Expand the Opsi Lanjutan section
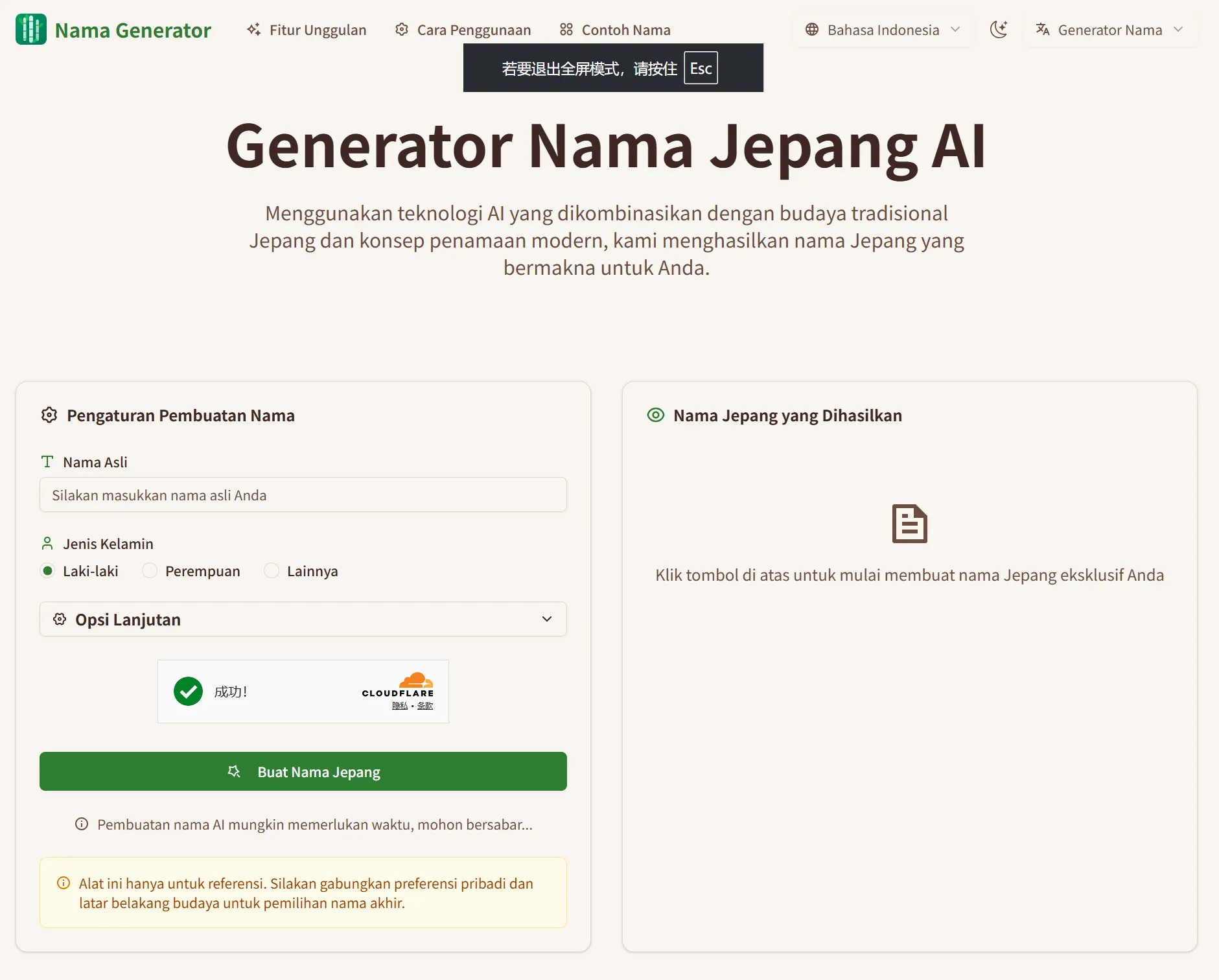 [303, 620]
